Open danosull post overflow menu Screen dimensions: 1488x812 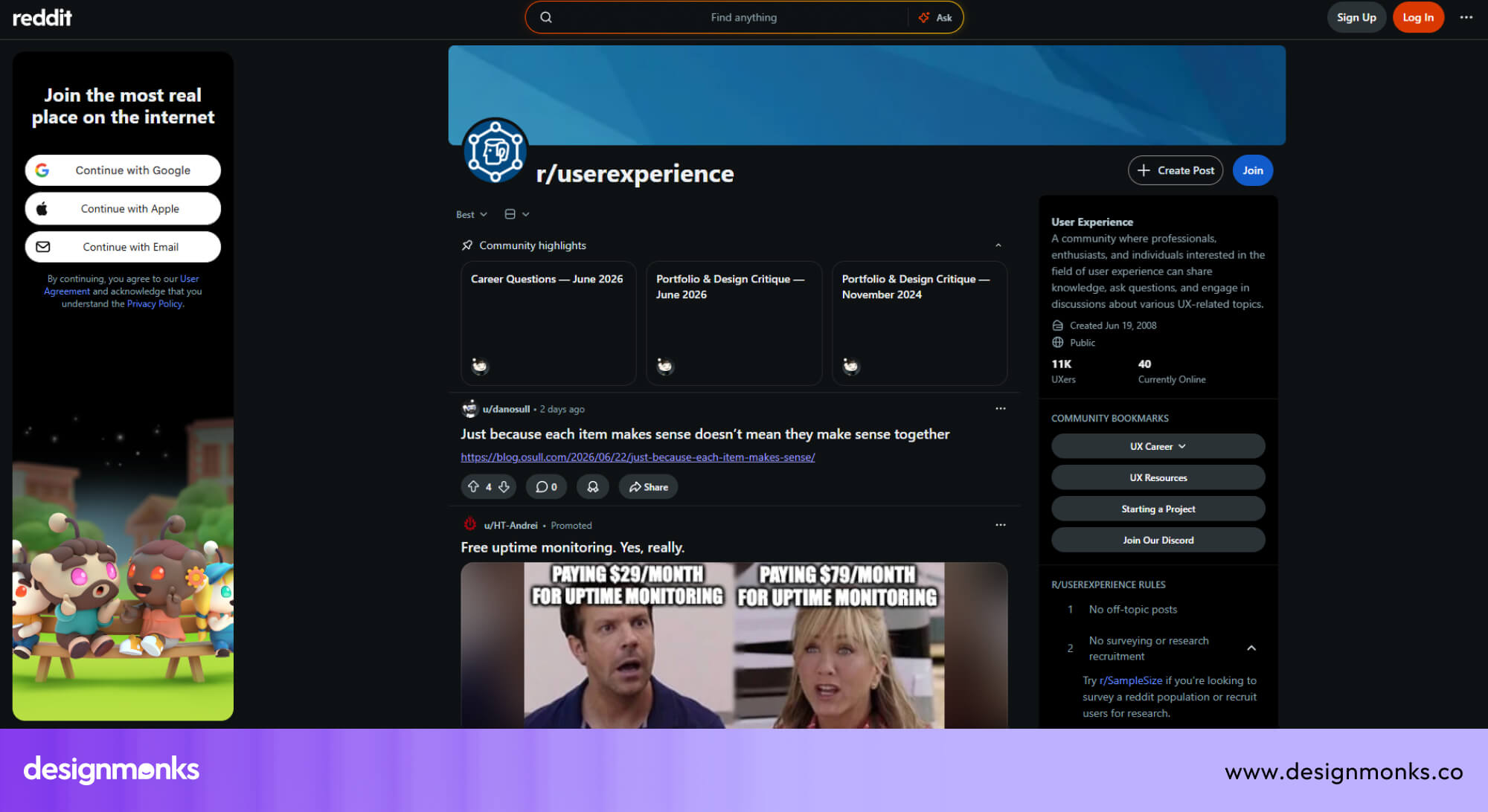click(x=1000, y=408)
